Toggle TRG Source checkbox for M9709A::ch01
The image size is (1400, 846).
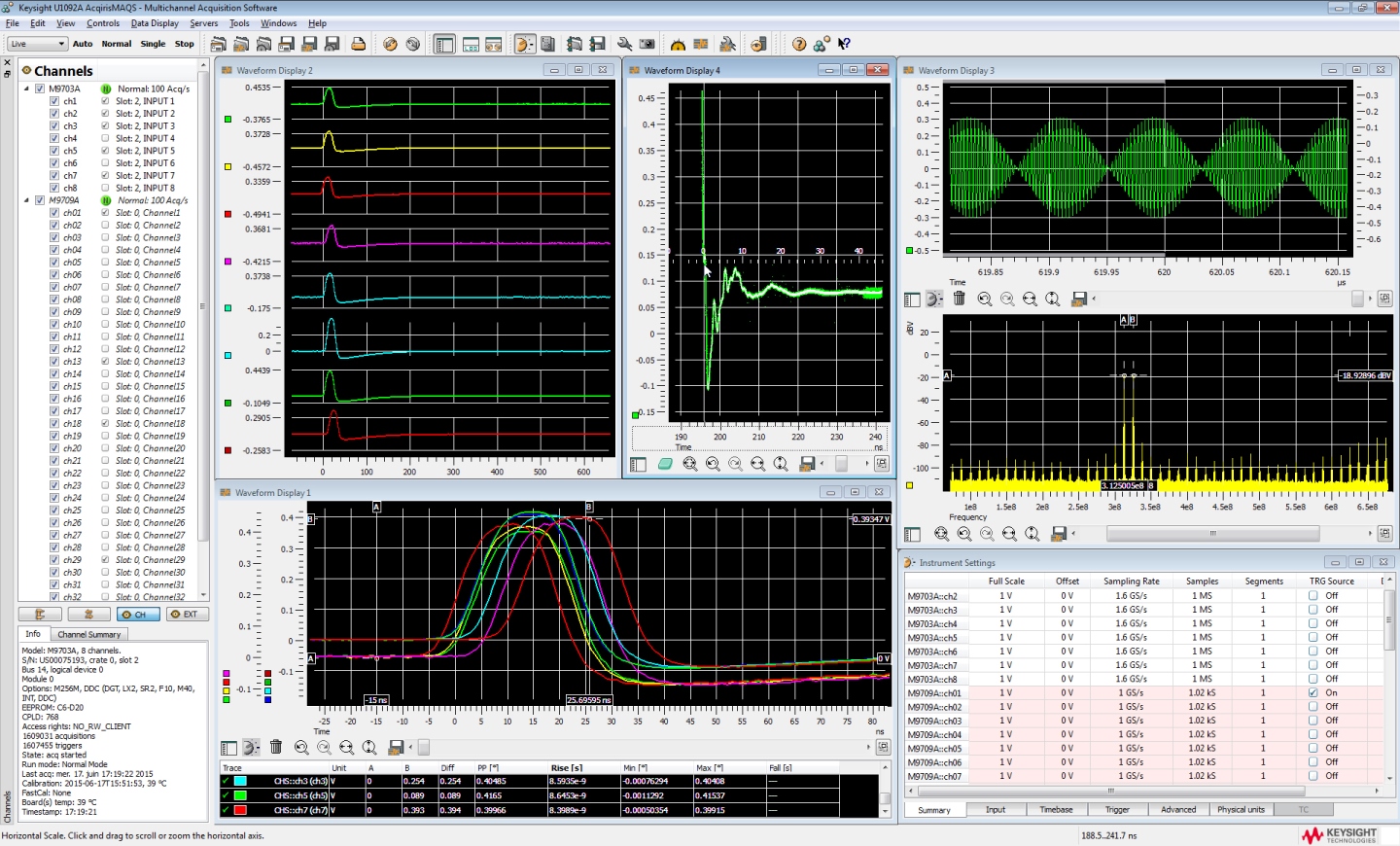(1313, 693)
